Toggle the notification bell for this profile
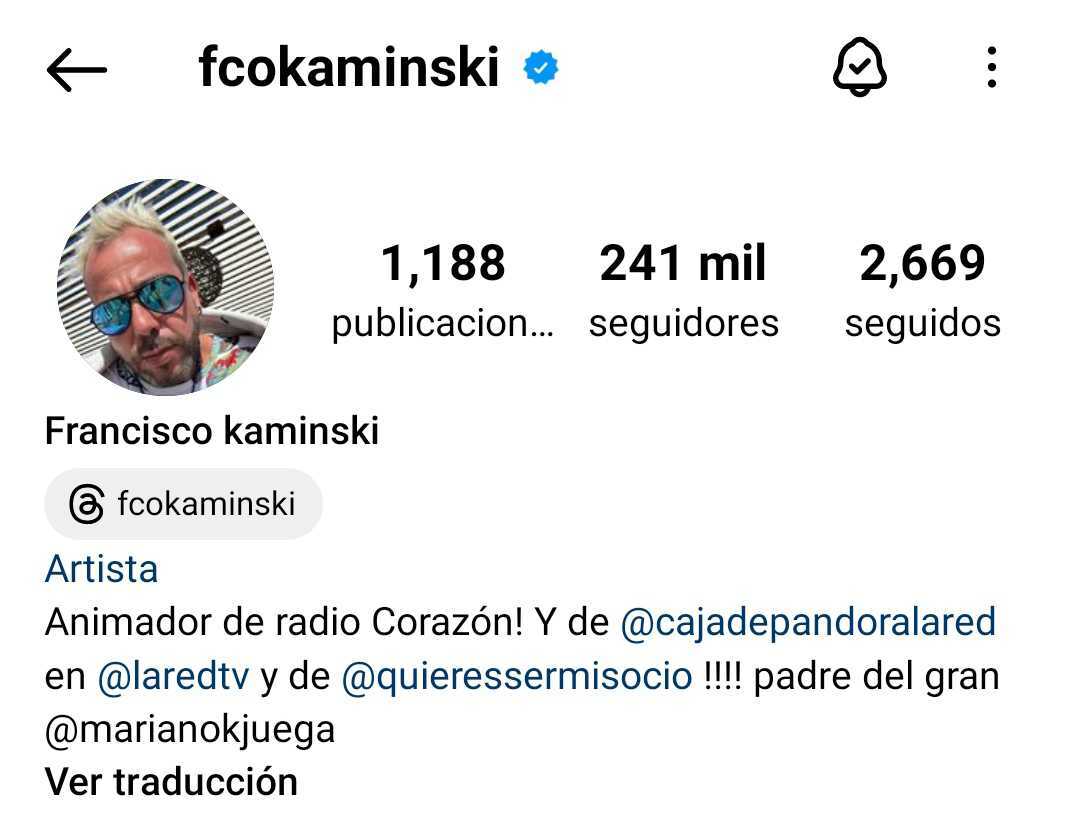Image resolution: width=1080 pixels, height=822 pixels. pos(860,68)
